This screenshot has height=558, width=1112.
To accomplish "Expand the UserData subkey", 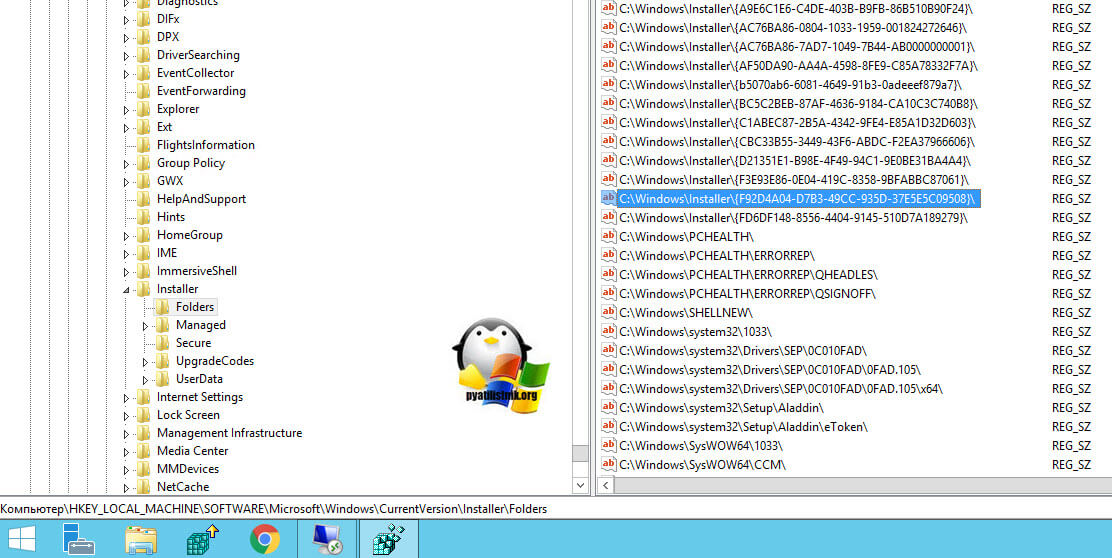I will click(x=145, y=380).
